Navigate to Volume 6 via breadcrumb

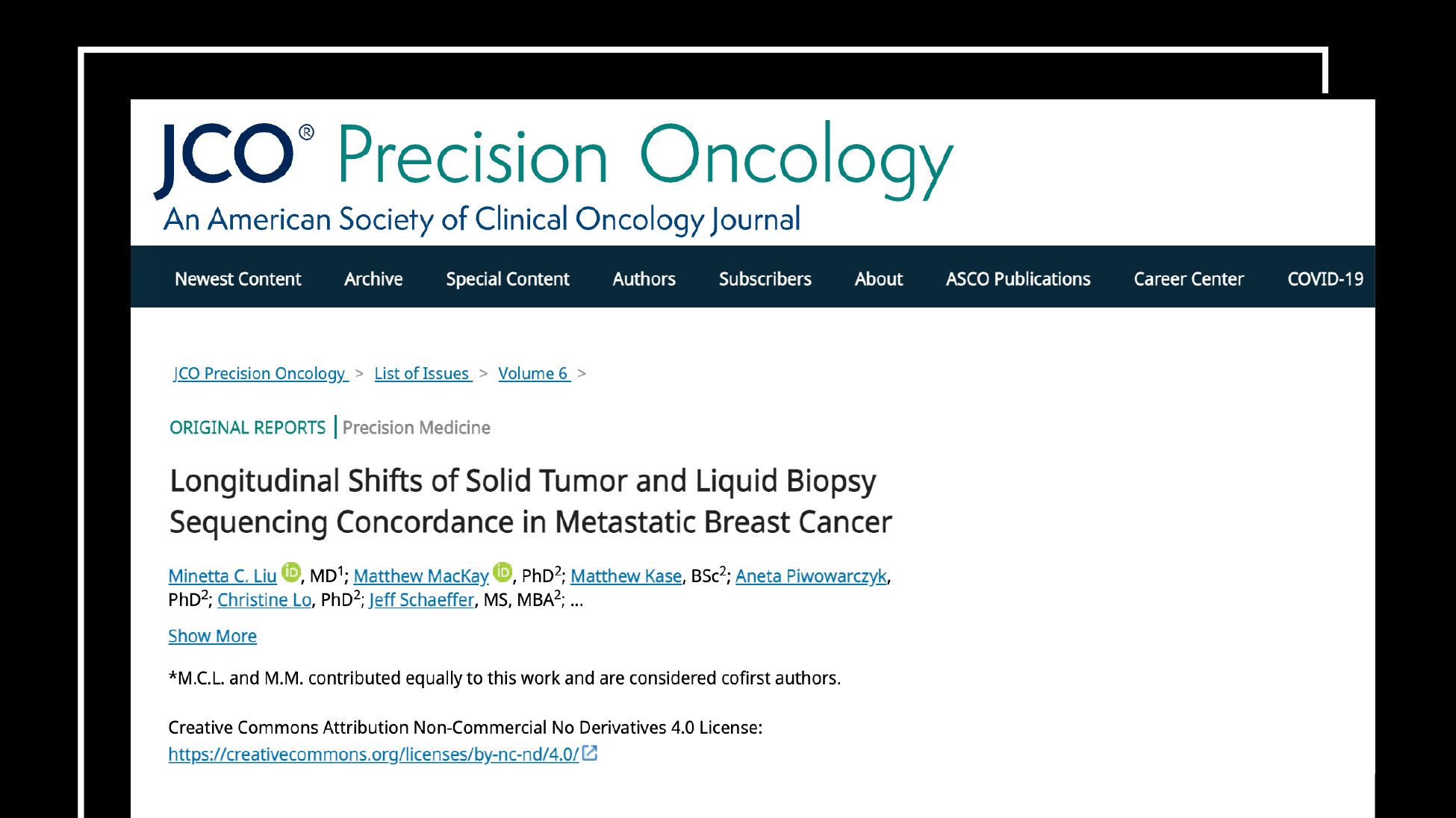(x=534, y=373)
